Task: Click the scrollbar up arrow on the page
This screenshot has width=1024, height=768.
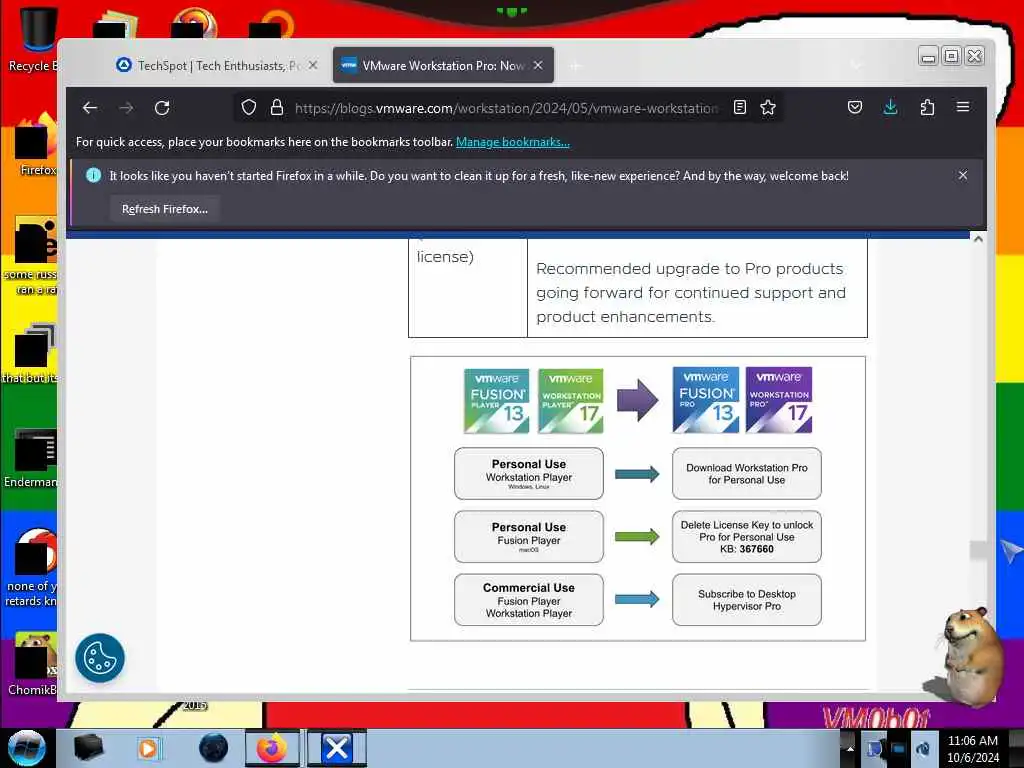Action: pos(978,239)
